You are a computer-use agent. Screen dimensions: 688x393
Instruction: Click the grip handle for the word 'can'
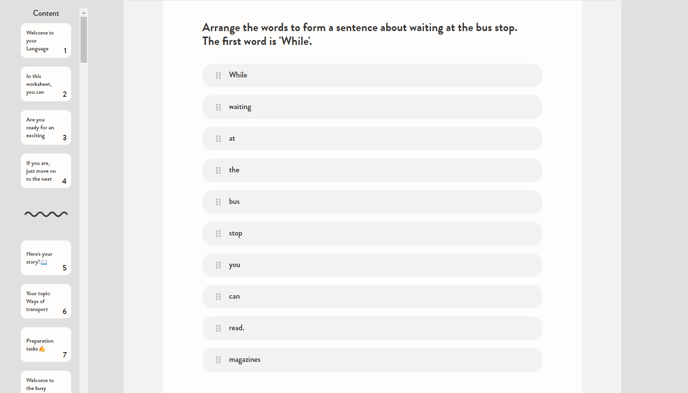[218, 297]
